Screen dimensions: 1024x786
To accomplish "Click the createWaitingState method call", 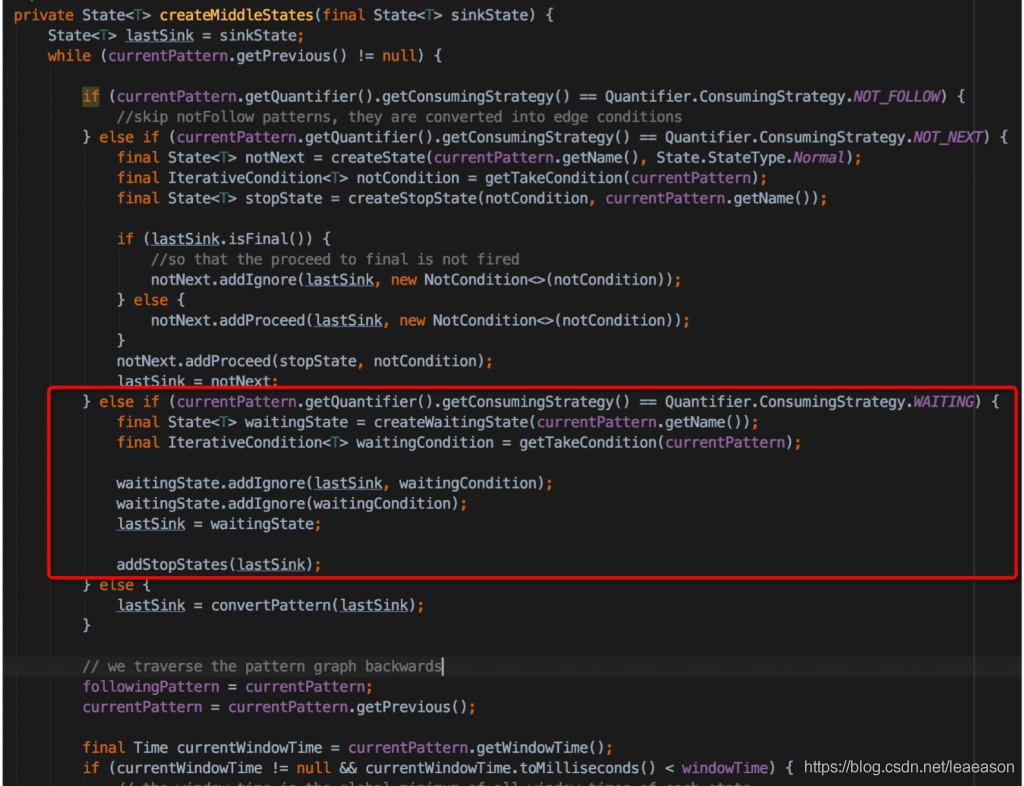I will (x=451, y=422).
